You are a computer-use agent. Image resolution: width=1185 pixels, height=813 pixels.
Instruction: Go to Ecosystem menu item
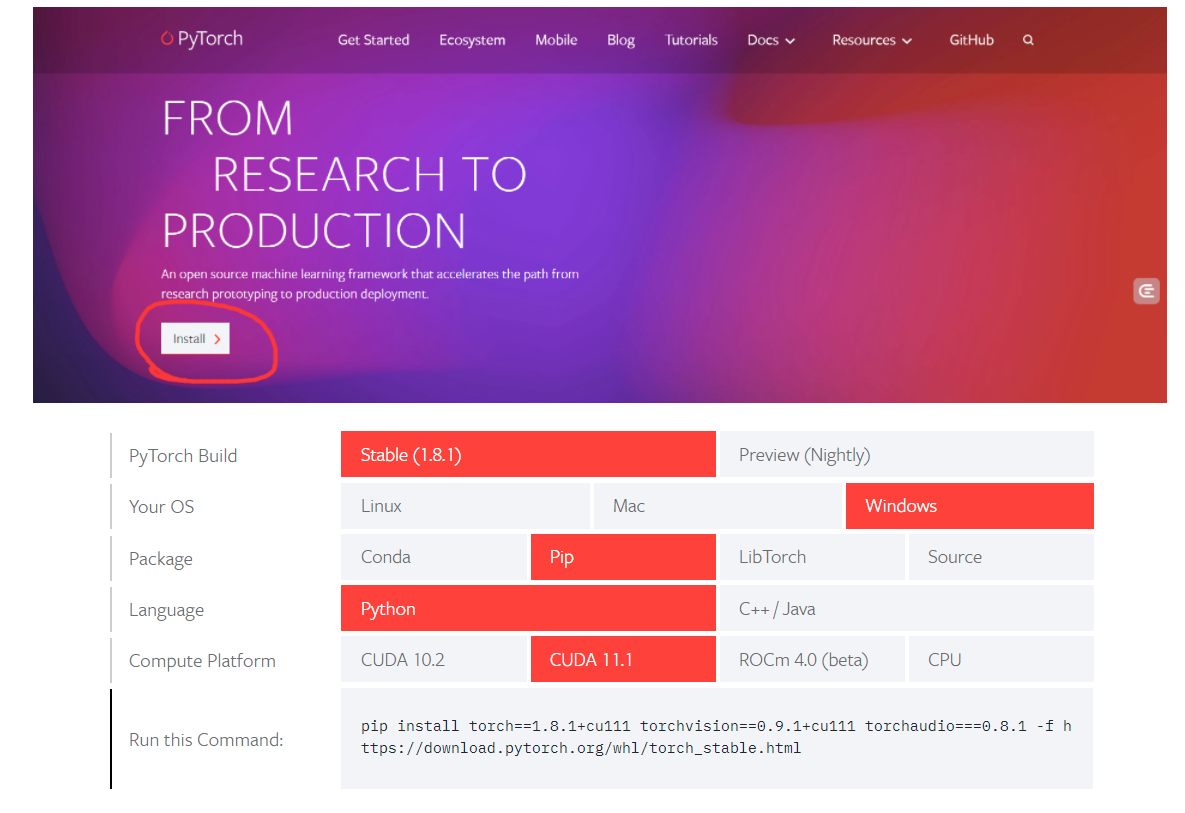point(472,40)
